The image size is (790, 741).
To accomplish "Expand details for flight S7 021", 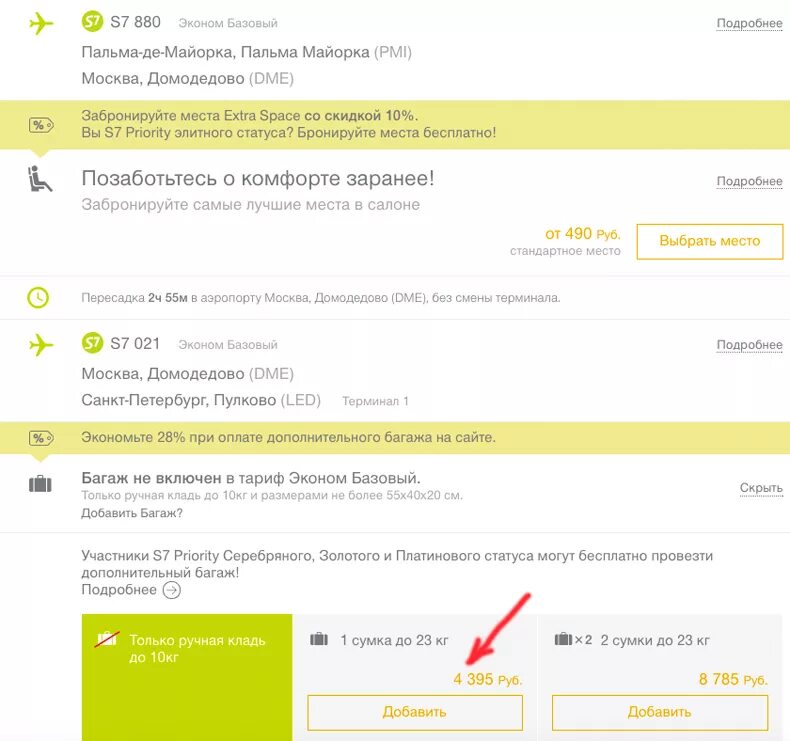I will pos(749,345).
